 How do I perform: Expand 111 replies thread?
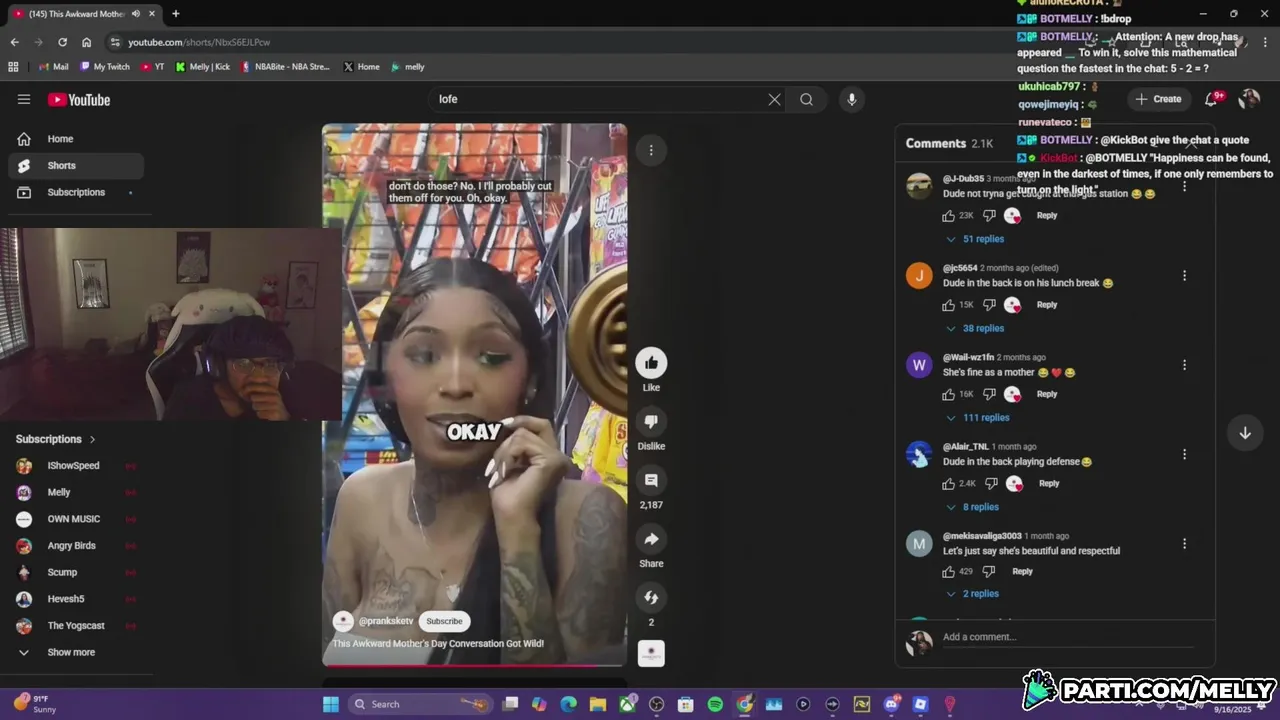[977, 417]
